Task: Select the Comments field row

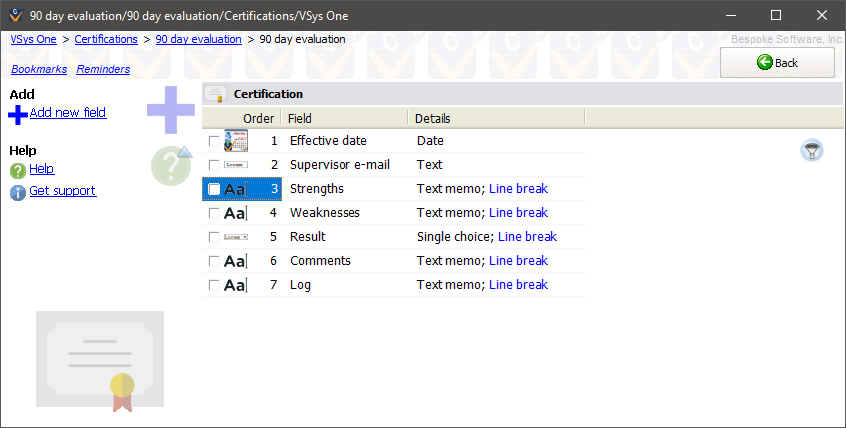Action: click(319, 261)
